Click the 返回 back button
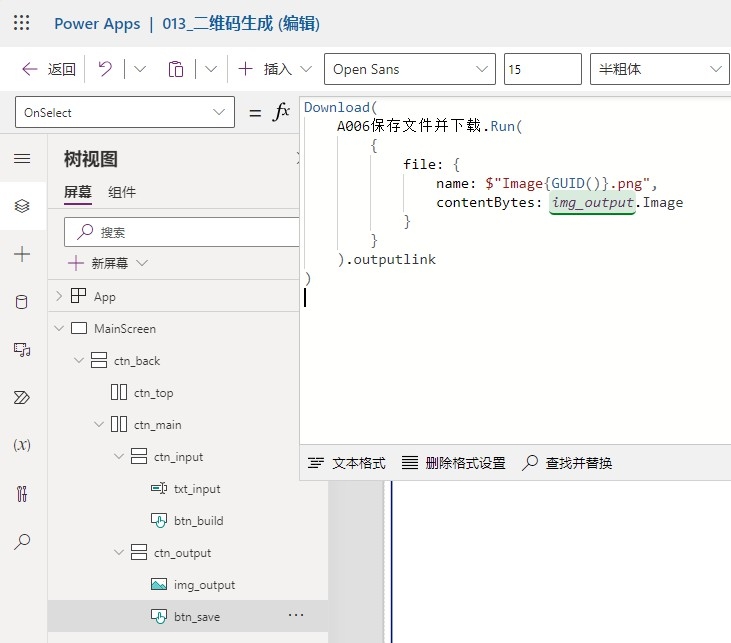This screenshot has width=731, height=643. tap(49, 69)
